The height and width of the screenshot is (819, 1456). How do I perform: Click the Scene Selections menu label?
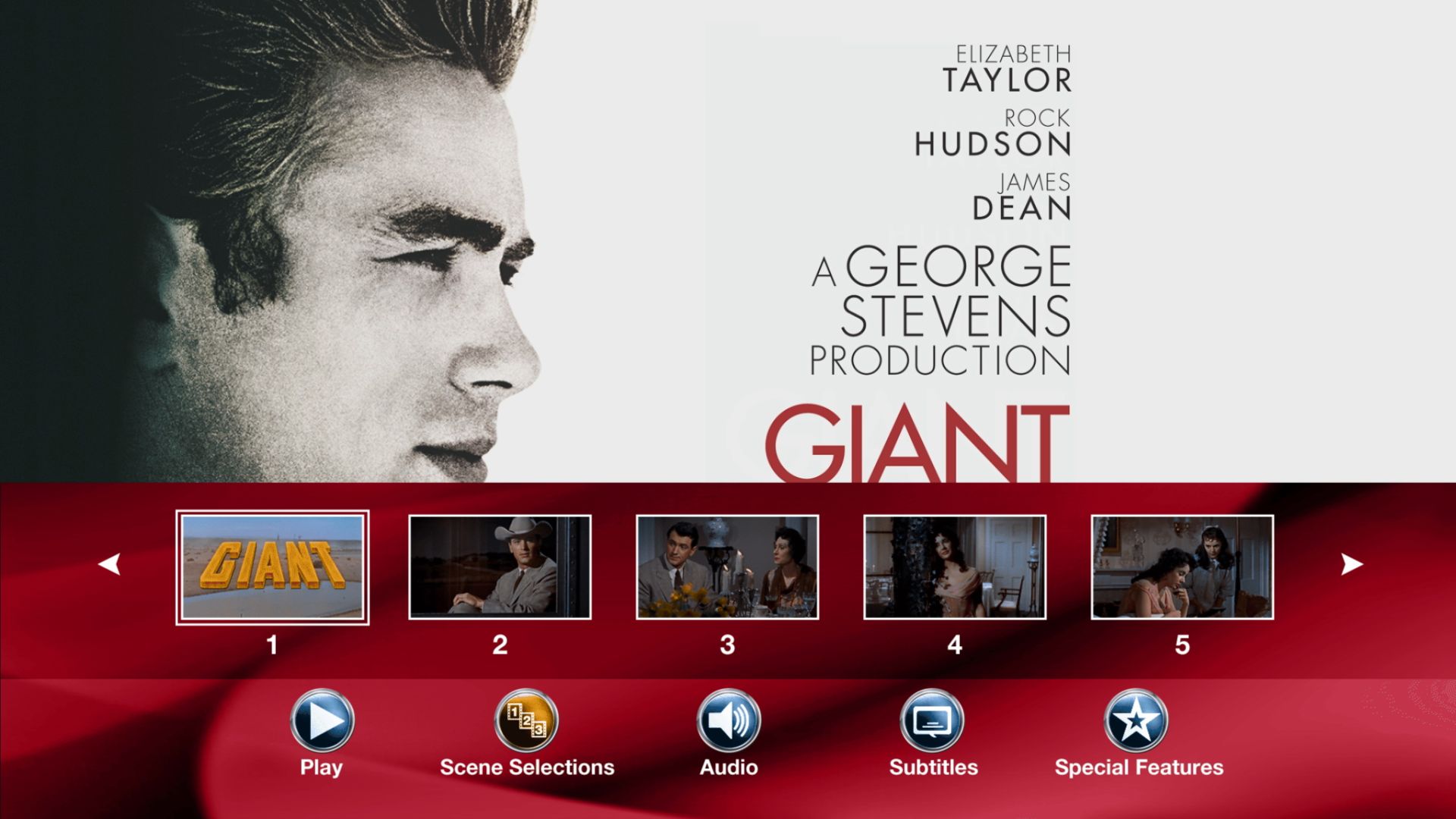point(527,767)
